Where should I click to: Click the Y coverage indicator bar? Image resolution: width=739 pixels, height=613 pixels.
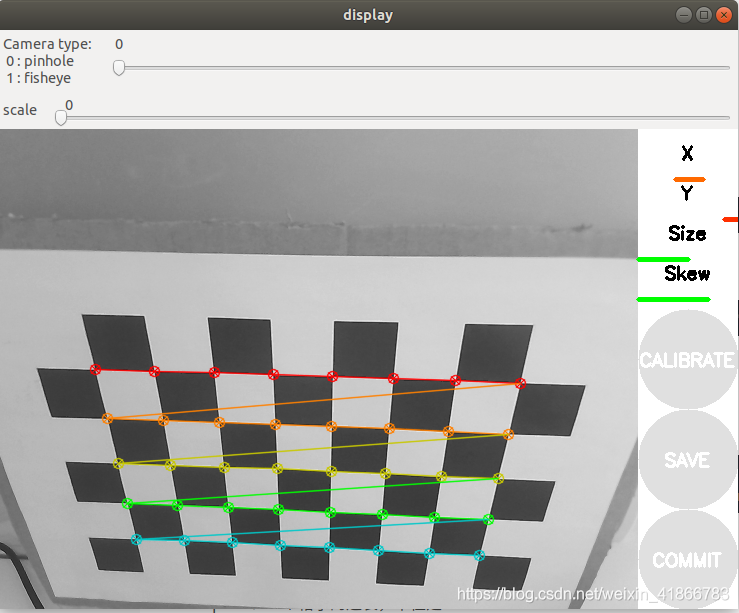[730, 220]
